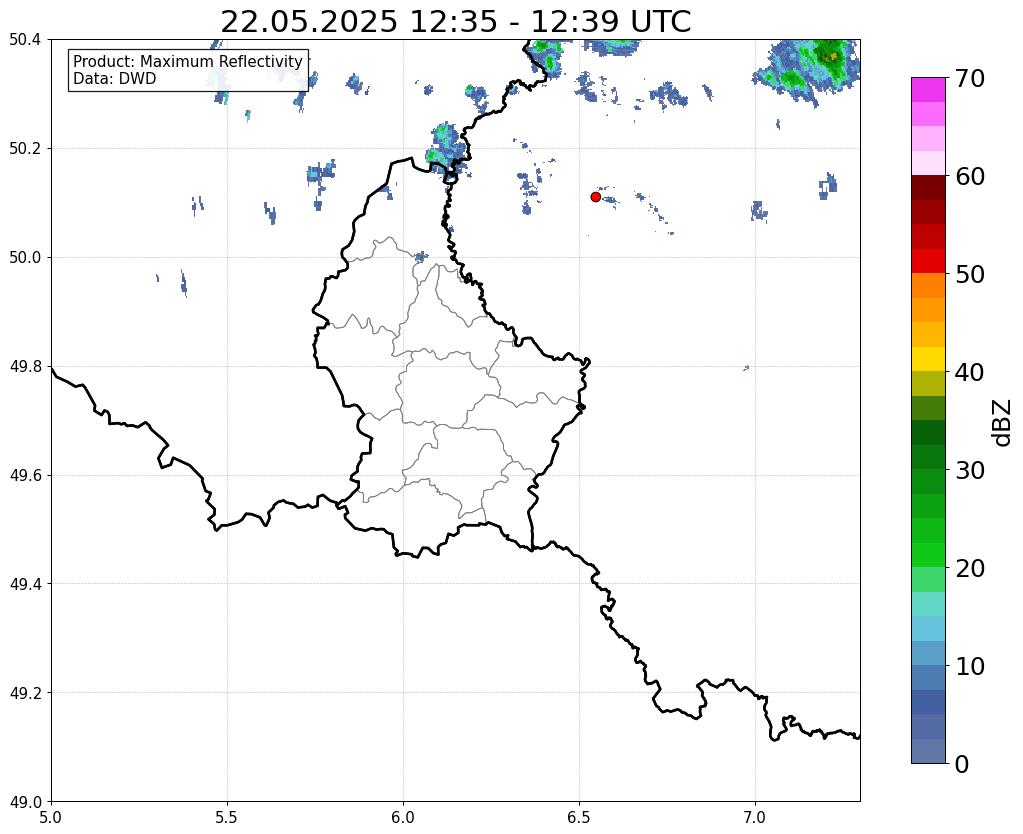Click the yellow colorbar band above 40
This screenshot has width=1023, height=834.
pyautogui.click(x=928, y=359)
